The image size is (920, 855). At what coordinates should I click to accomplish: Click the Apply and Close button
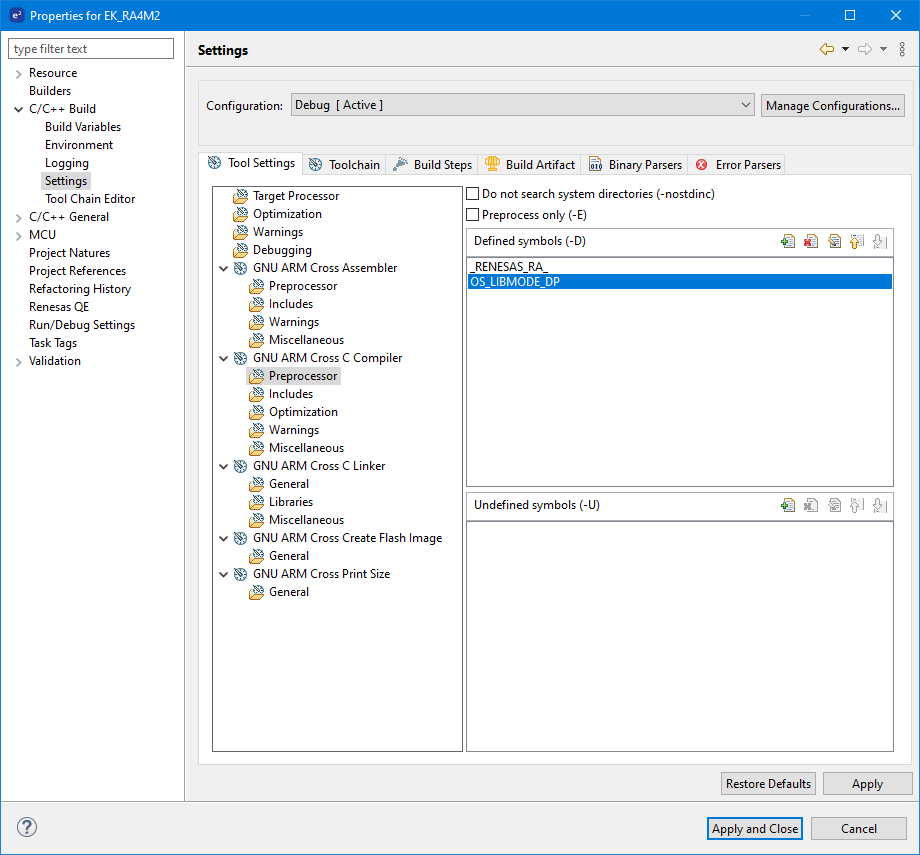tap(754, 828)
